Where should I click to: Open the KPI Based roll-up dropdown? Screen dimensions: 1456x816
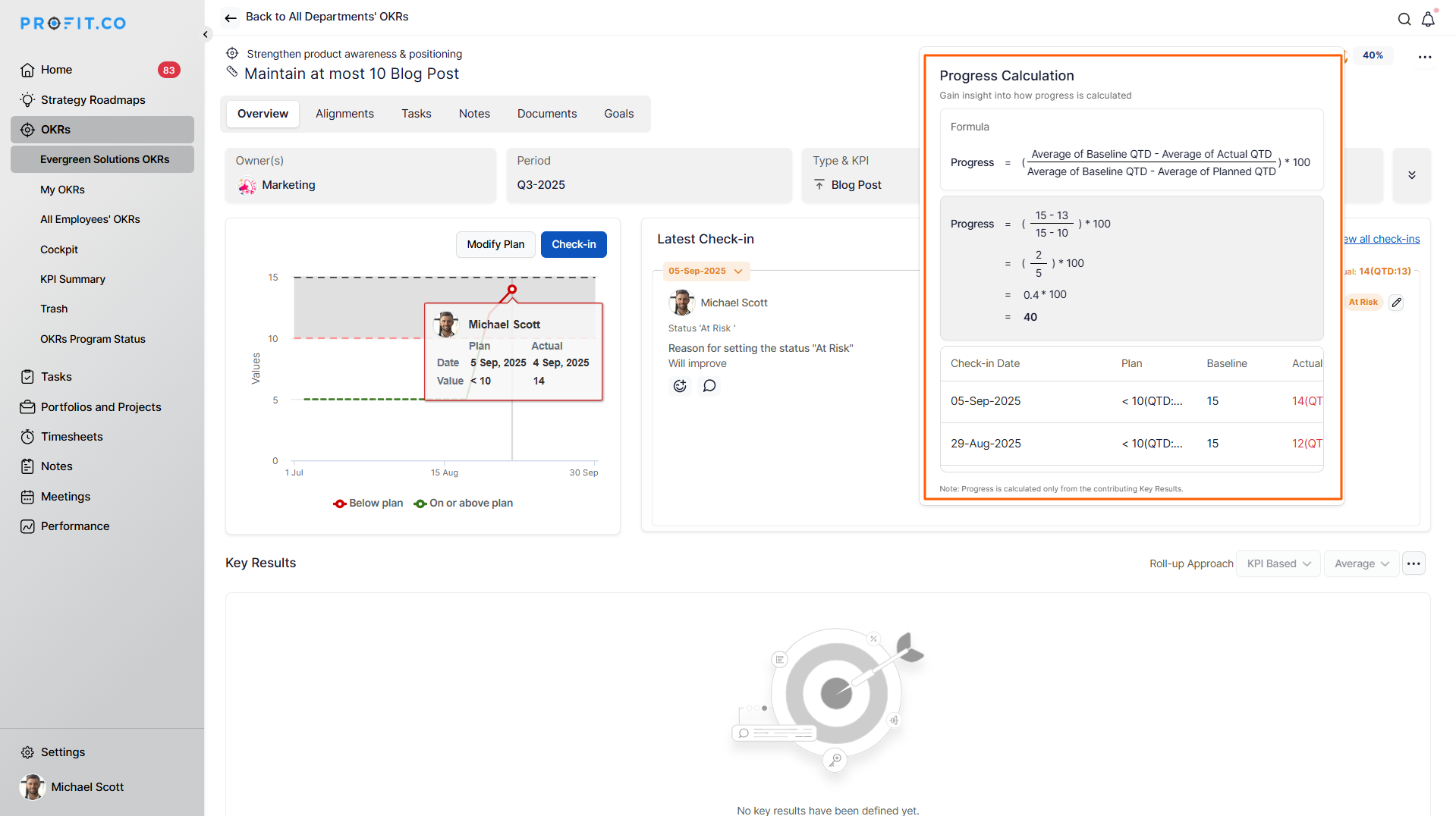[x=1278, y=563]
